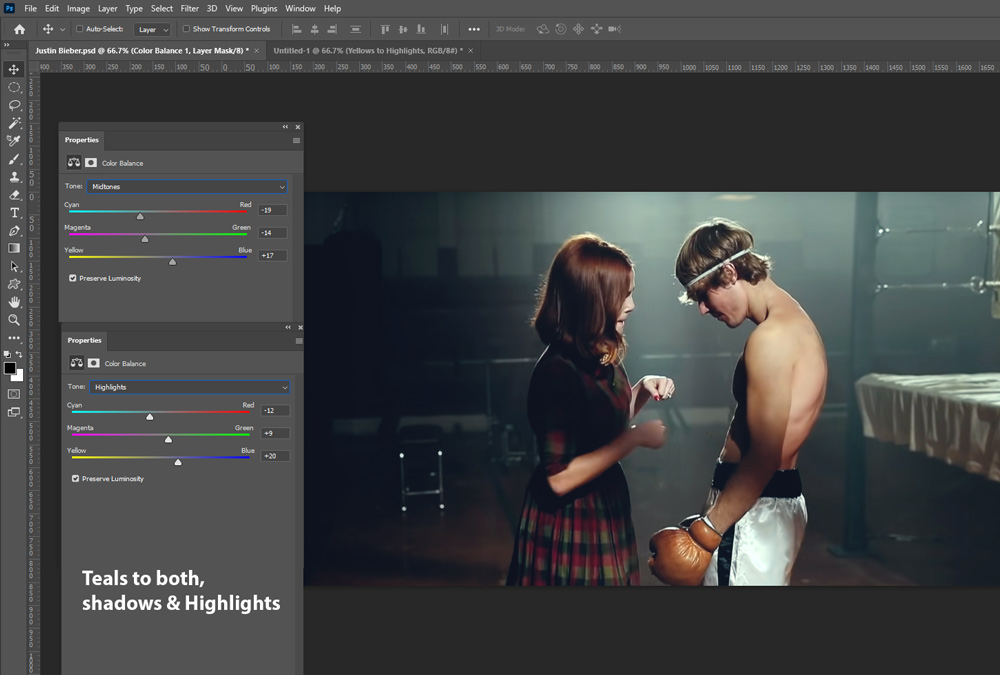
Task: Open the lower Properties panel flyout menu
Action: click(x=298, y=341)
